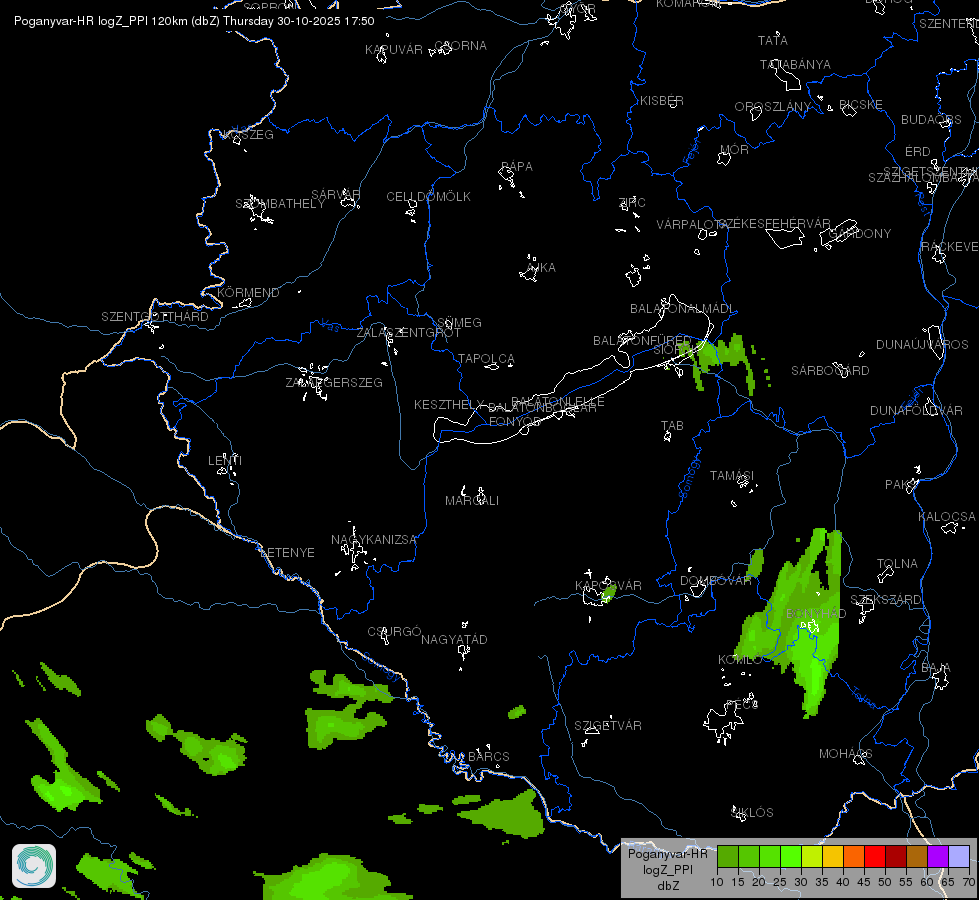Screen dimensions: 979x900
Task: Click the DOMBÓVÁR town label
Action: point(716,581)
